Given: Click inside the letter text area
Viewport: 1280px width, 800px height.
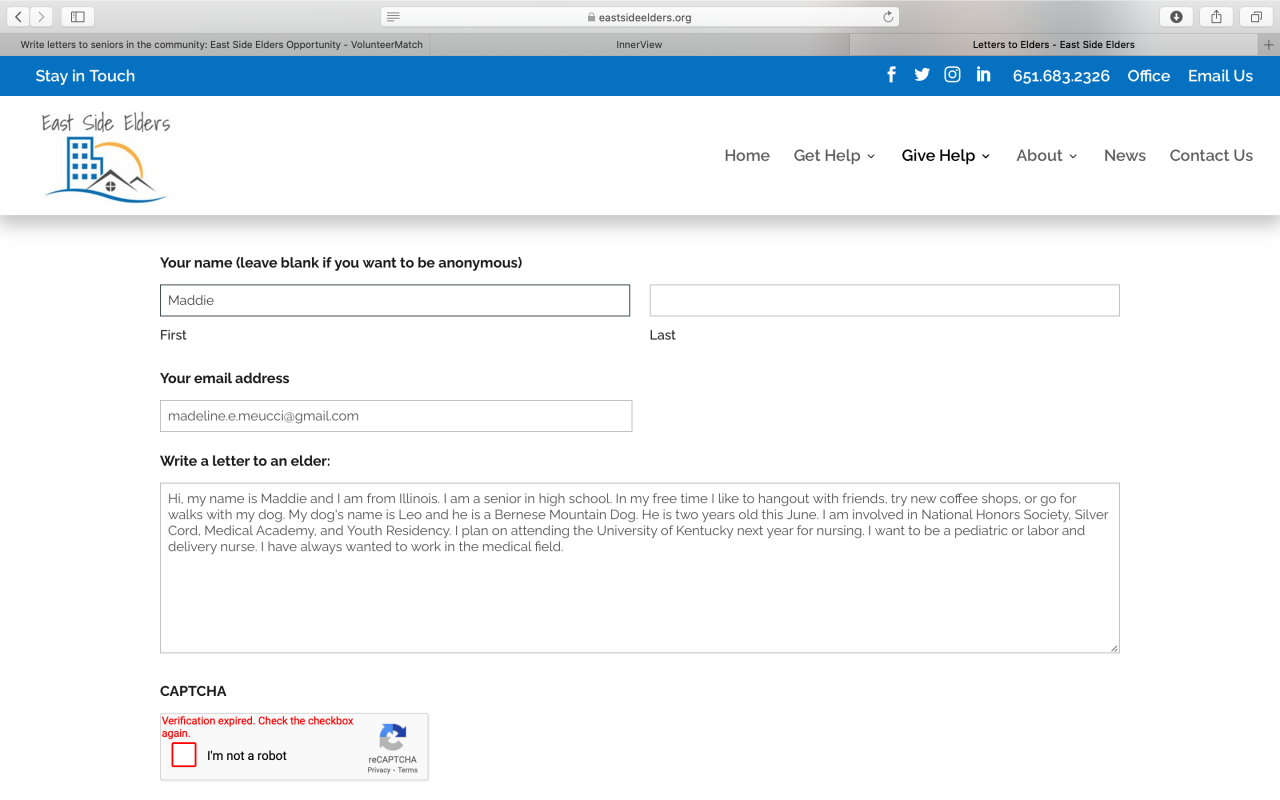Looking at the screenshot, I should click(x=640, y=568).
